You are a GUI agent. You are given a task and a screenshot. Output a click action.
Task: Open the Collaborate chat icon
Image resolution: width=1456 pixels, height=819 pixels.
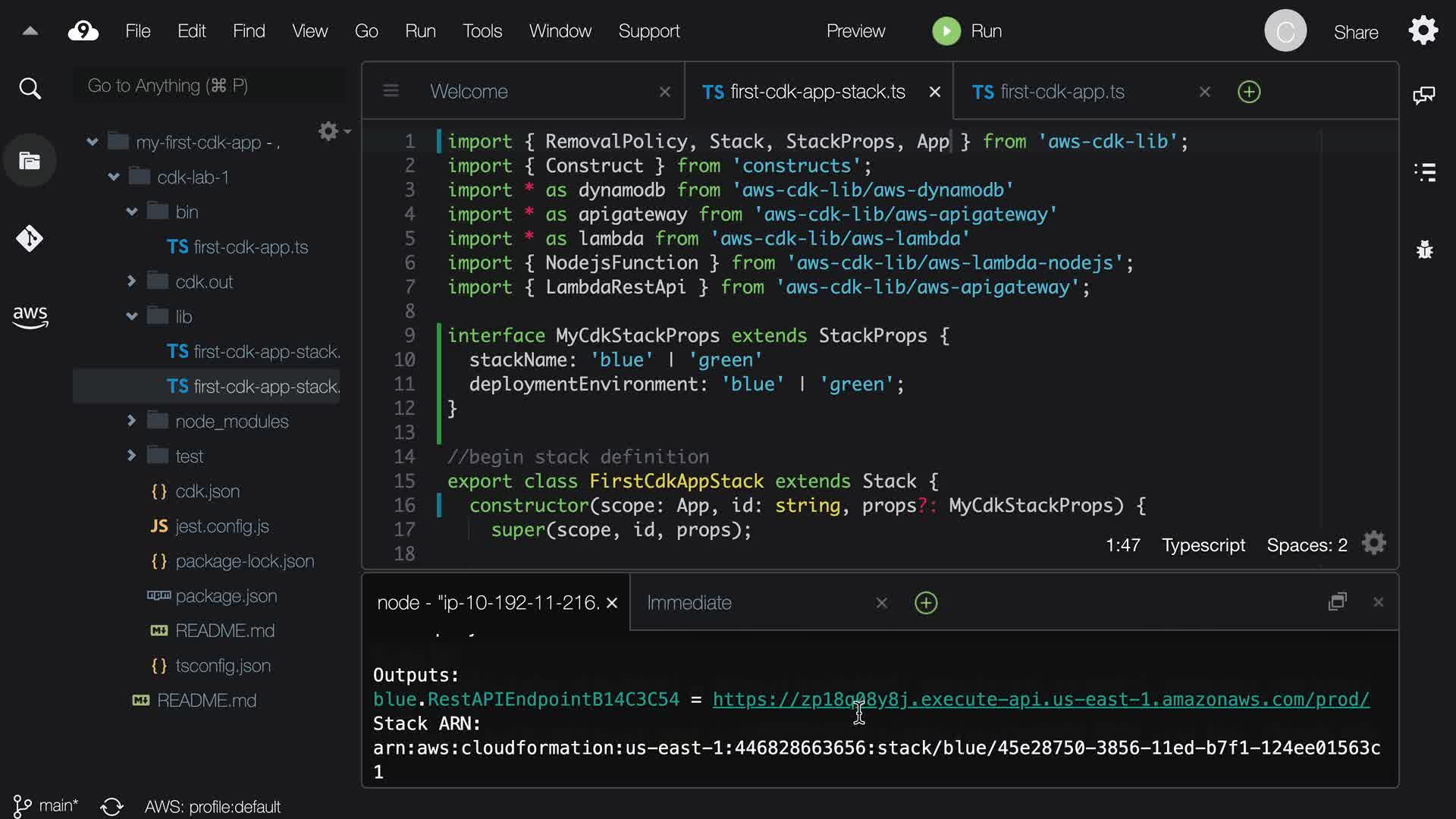[x=1423, y=95]
